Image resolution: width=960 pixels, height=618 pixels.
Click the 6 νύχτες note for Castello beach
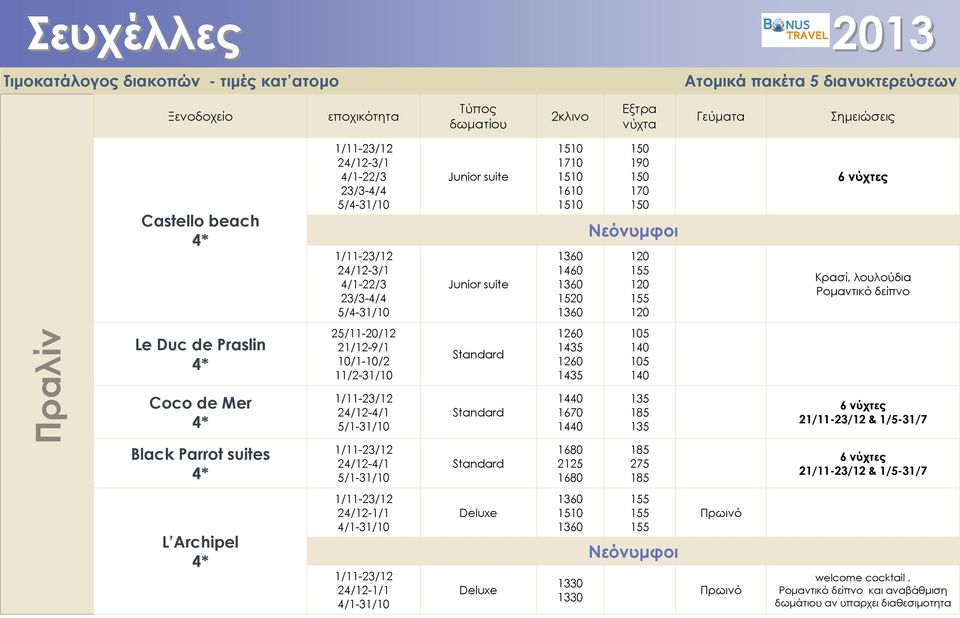(863, 177)
